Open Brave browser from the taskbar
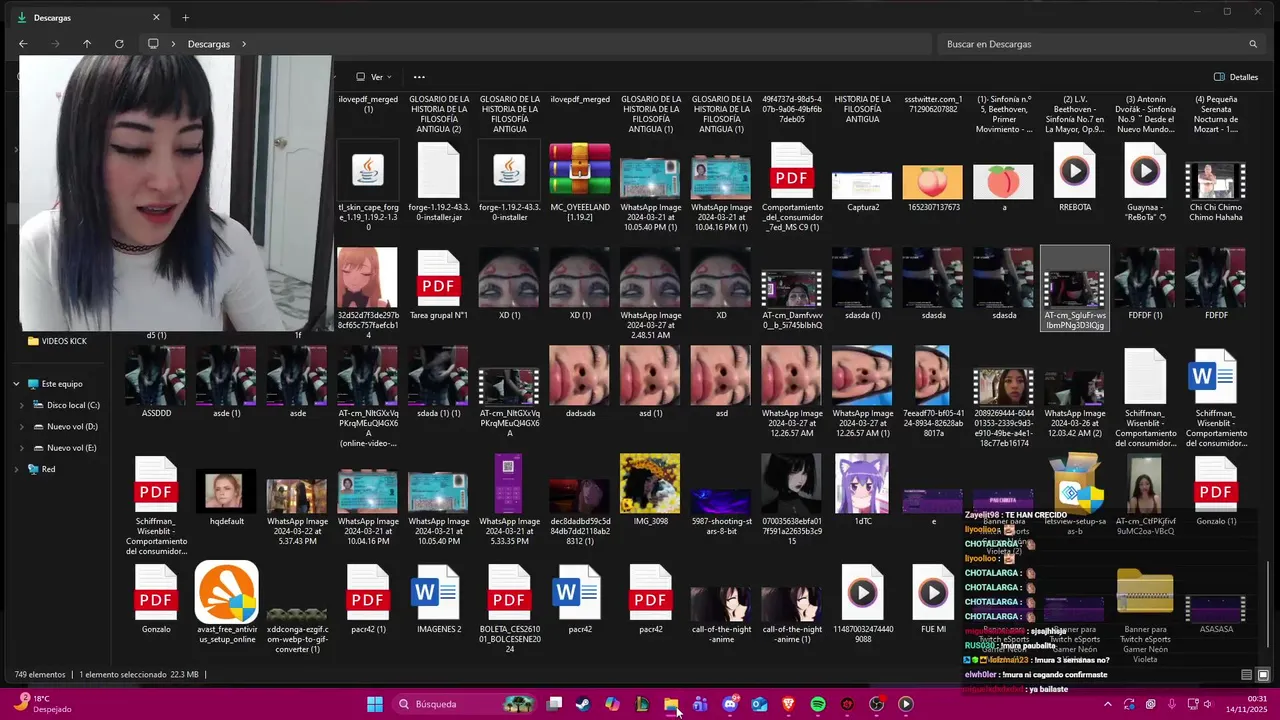The width and height of the screenshot is (1280, 720). point(788,704)
